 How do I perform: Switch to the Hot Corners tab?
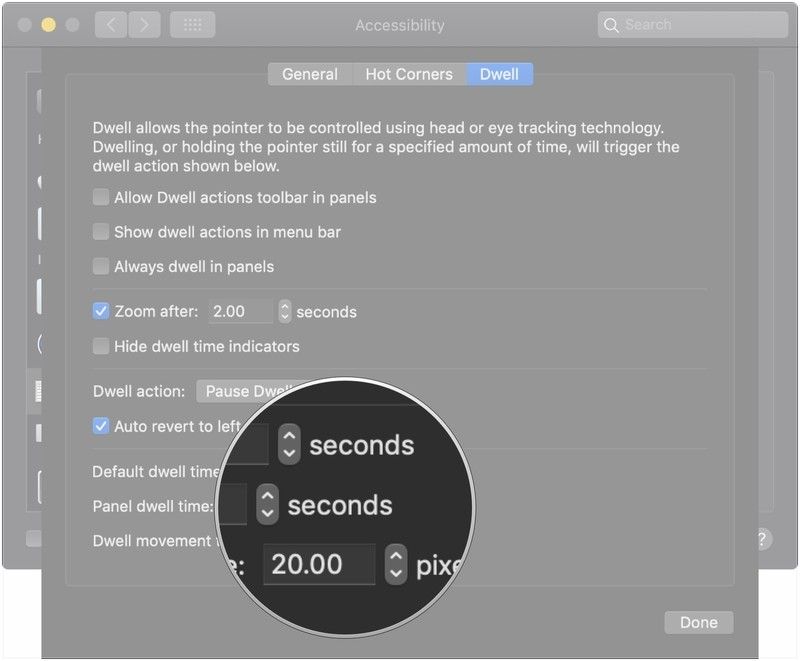pos(408,74)
